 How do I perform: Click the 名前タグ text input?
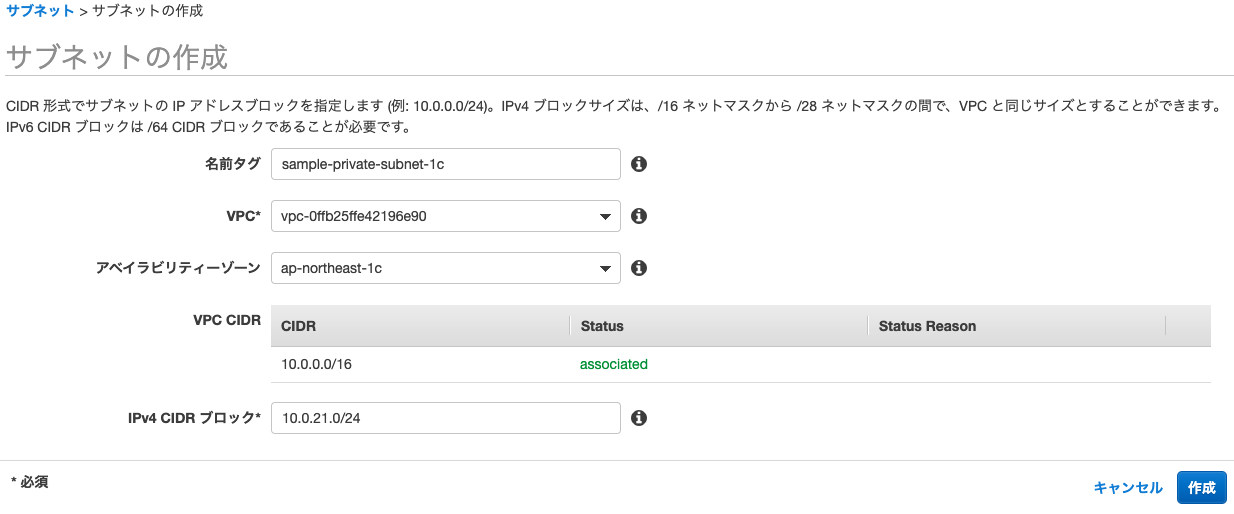click(x=445, y=164)
